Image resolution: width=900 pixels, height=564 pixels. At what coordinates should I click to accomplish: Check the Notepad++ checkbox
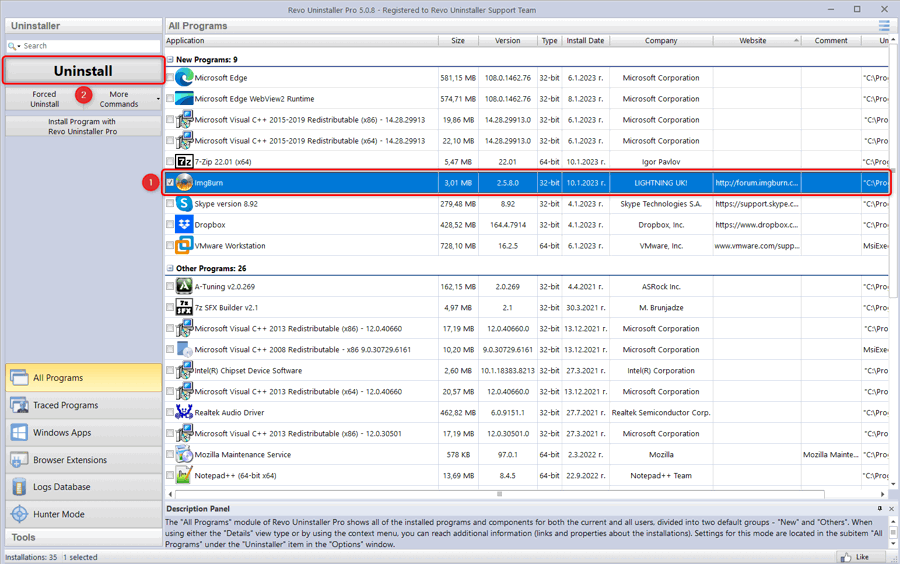pyautogui.click(x=170, y=475)
